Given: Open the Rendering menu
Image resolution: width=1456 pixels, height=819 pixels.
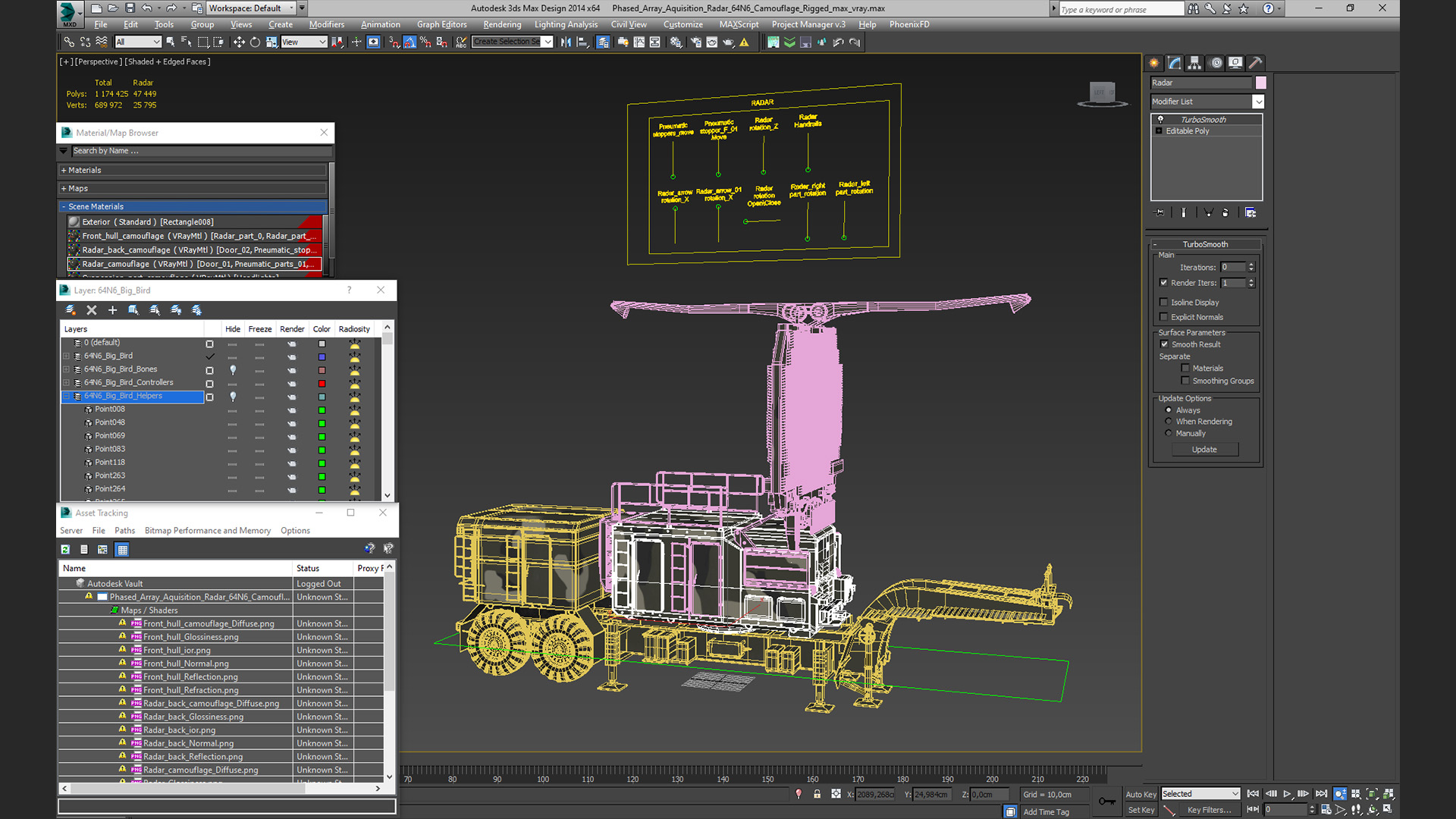Looking at the screenshot, I should (502, 24).
